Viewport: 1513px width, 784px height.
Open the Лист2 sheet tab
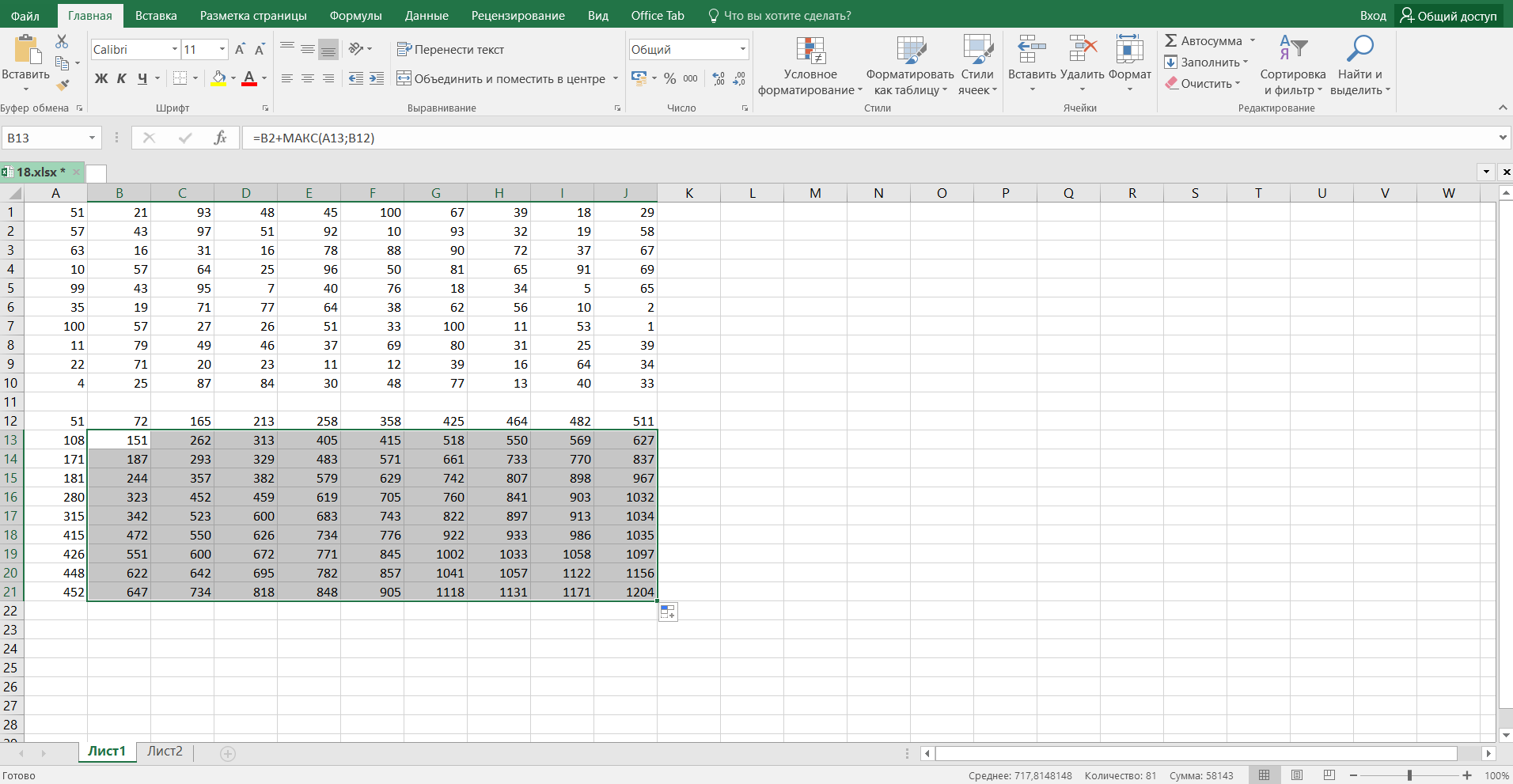pyautogui.click(x=165, y=752)
